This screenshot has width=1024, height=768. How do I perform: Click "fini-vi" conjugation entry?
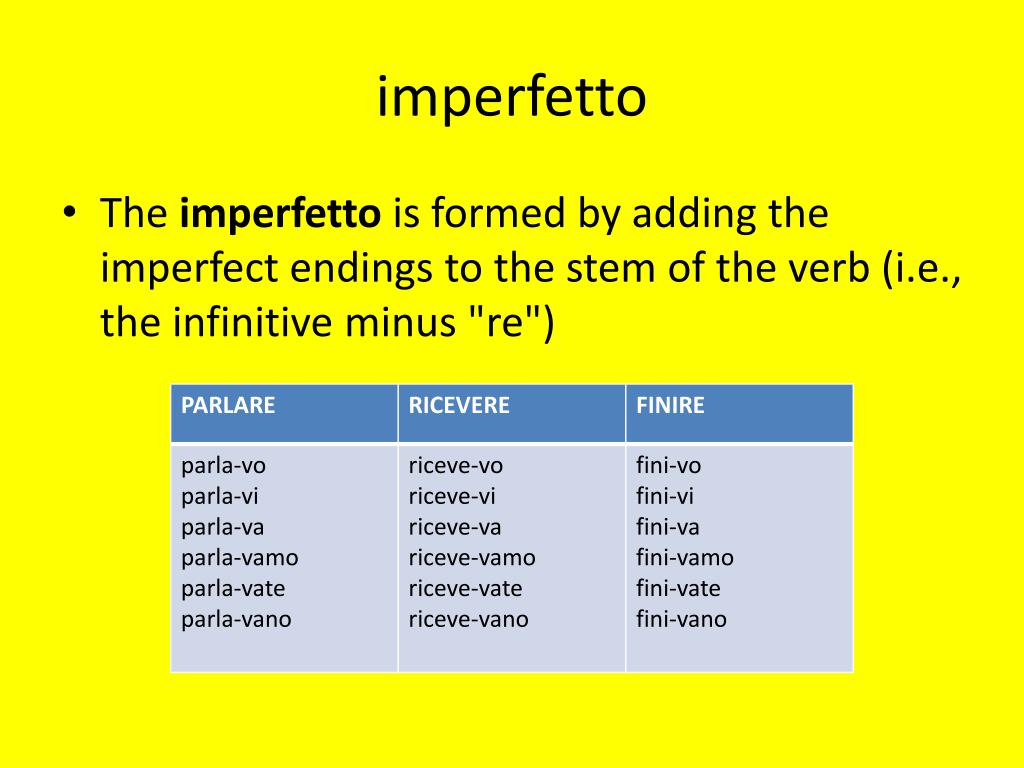click(665, 496)
